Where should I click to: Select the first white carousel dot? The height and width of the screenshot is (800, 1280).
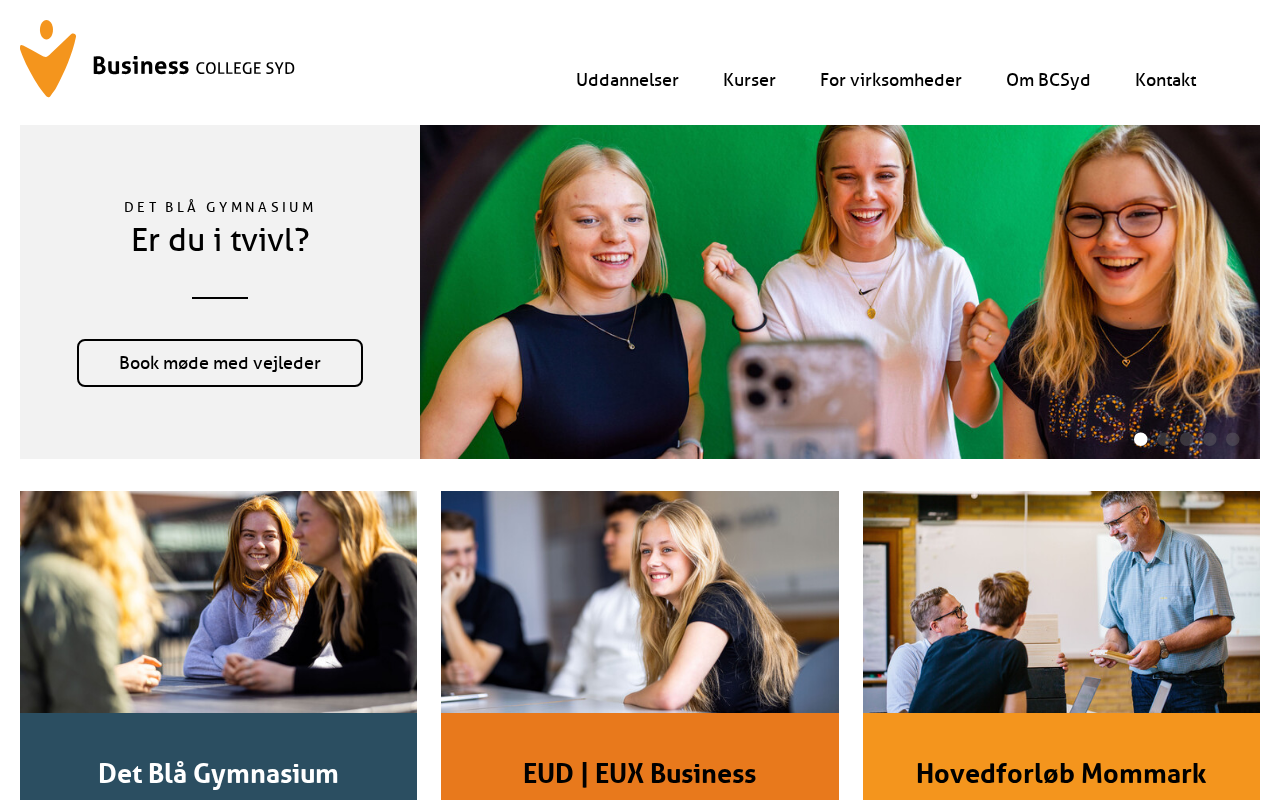1141,439
